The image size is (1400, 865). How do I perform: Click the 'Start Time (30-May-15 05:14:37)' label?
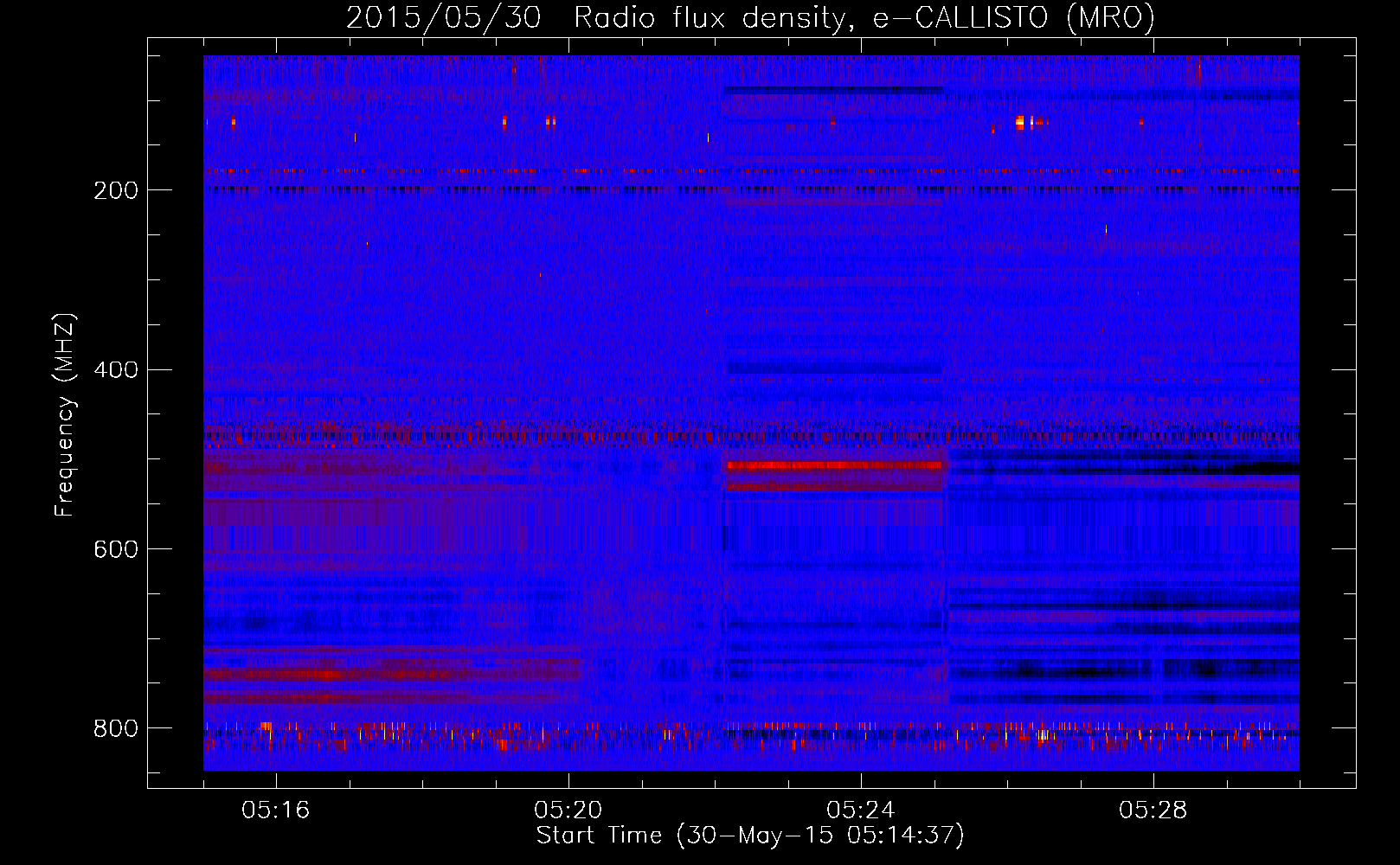coord(750,836)
